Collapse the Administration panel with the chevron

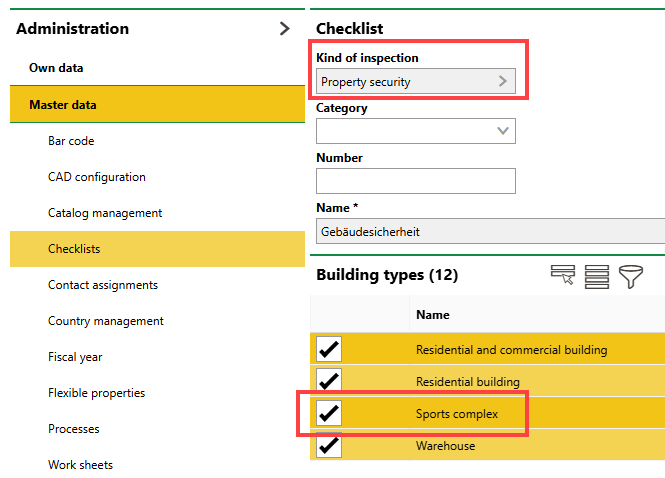[x=285, y=29]
